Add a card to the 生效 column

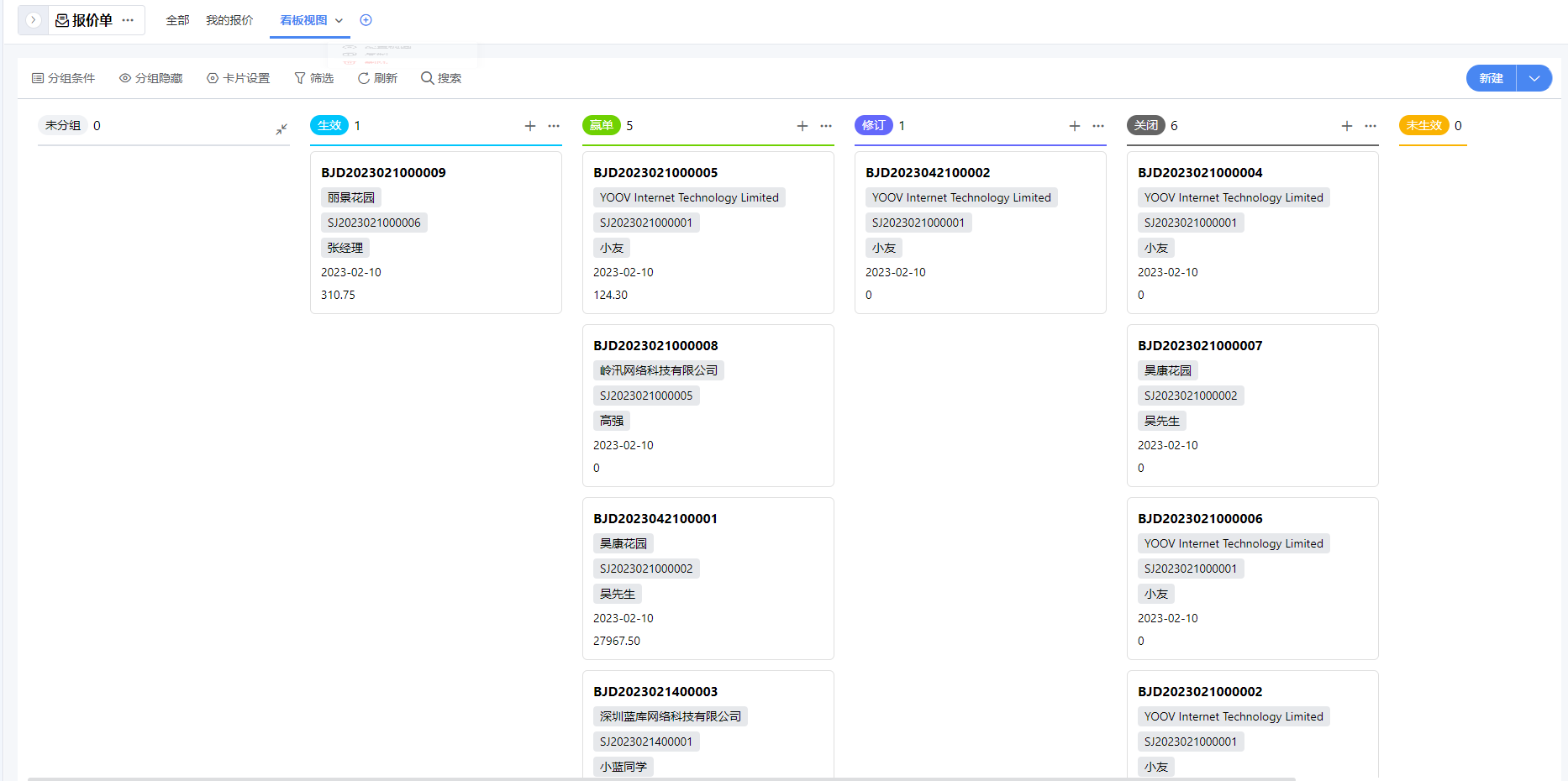pyautogui.click(x=530, y=126)
